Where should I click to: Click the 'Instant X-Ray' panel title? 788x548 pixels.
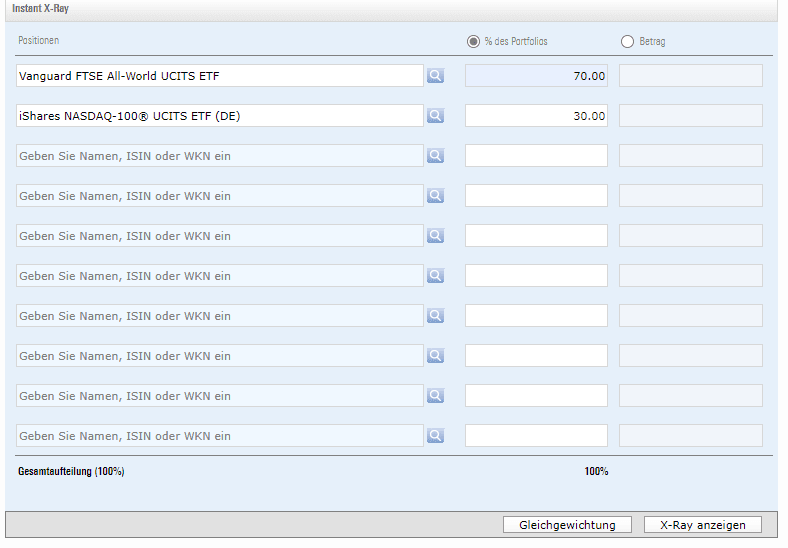point(40,9)
